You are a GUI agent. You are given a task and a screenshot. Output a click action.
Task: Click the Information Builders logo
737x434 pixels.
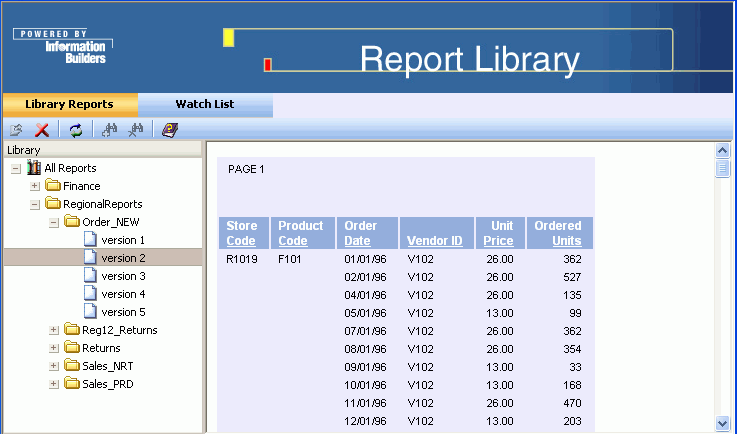pyautogui.click(x=63, y=46)
